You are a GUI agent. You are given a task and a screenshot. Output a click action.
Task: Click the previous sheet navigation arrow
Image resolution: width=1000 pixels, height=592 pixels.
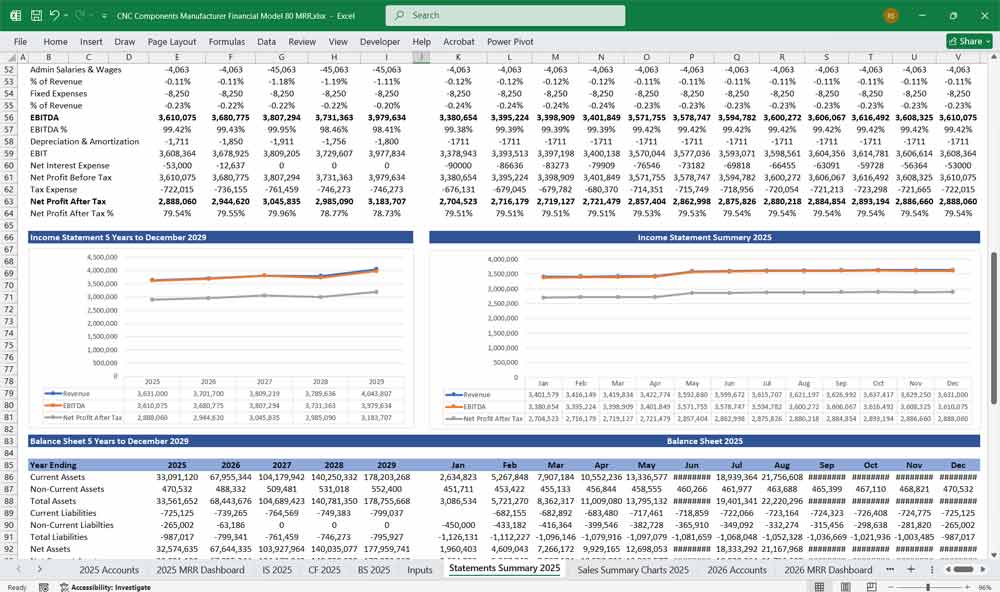pyautogui.click(x=19, y=569)
